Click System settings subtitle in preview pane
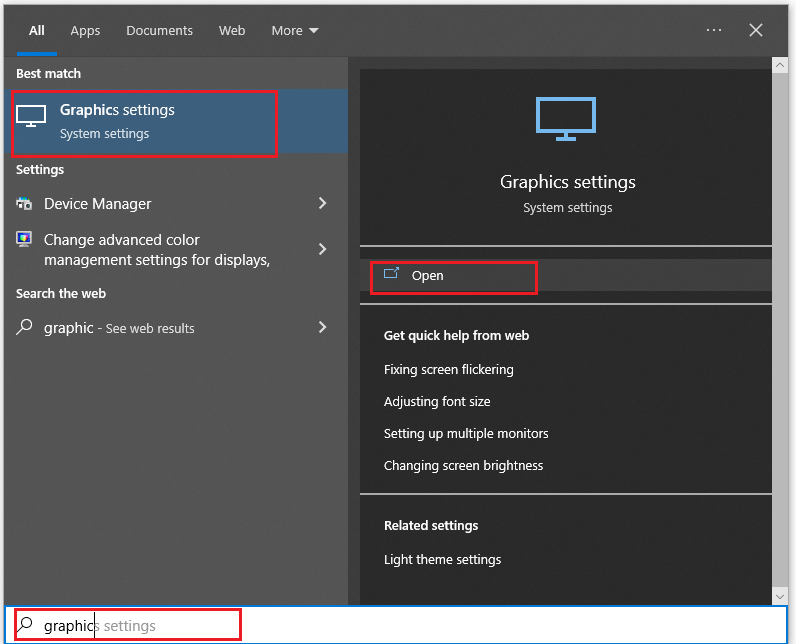 click(568, 208)
